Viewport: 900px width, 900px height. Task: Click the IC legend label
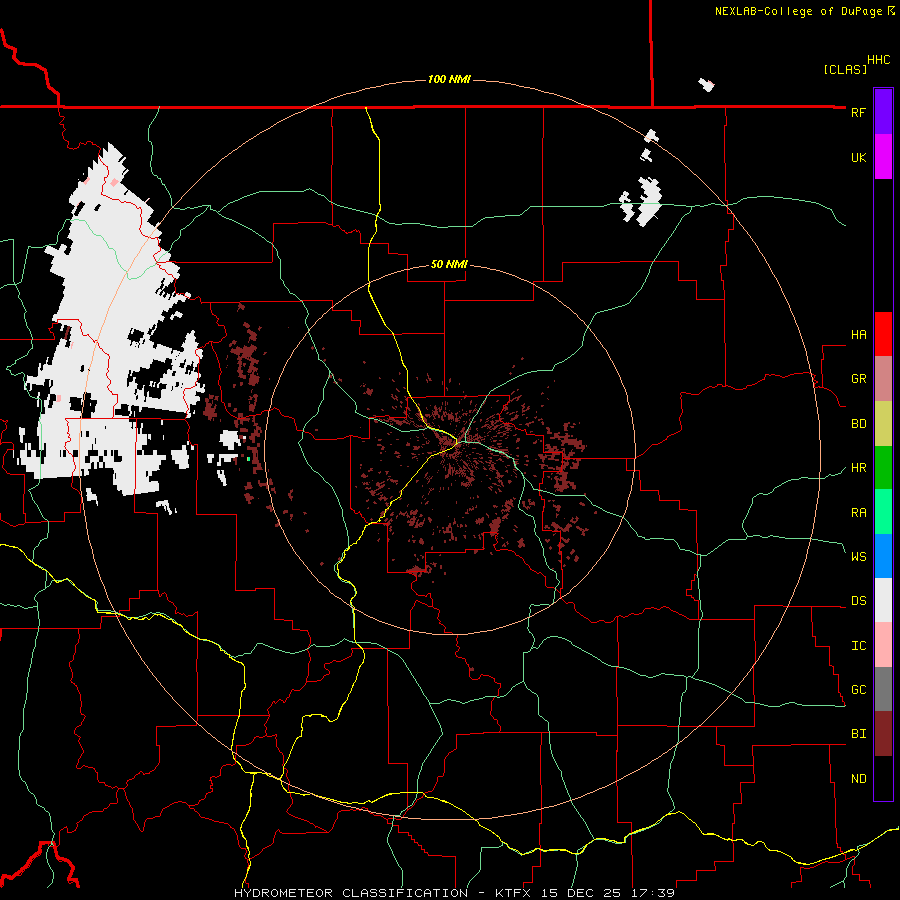858,646
